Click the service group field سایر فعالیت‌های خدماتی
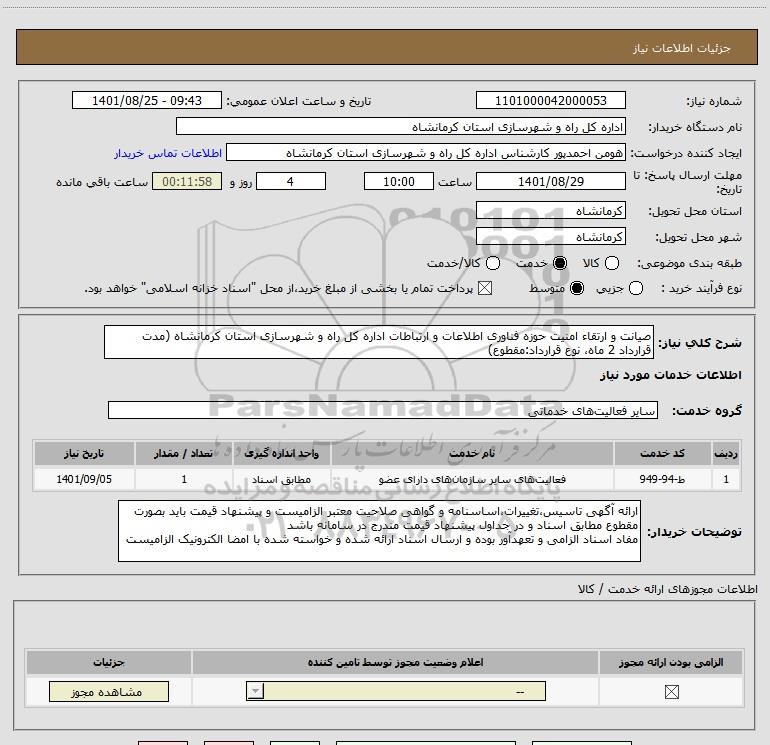The image size is (770, 745). click(x=383, y=410)
